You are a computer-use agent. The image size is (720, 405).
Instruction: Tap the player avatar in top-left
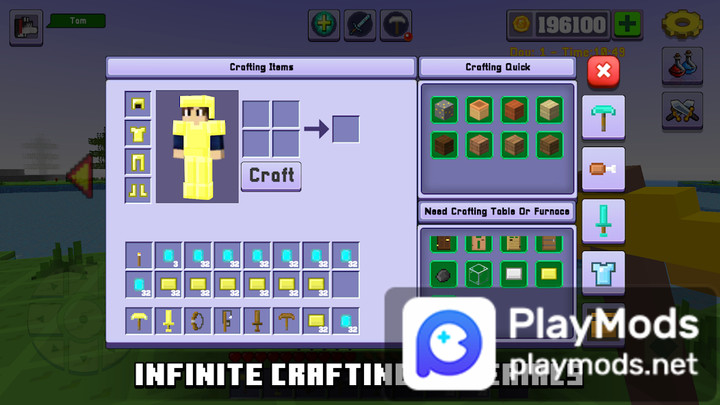25,27
